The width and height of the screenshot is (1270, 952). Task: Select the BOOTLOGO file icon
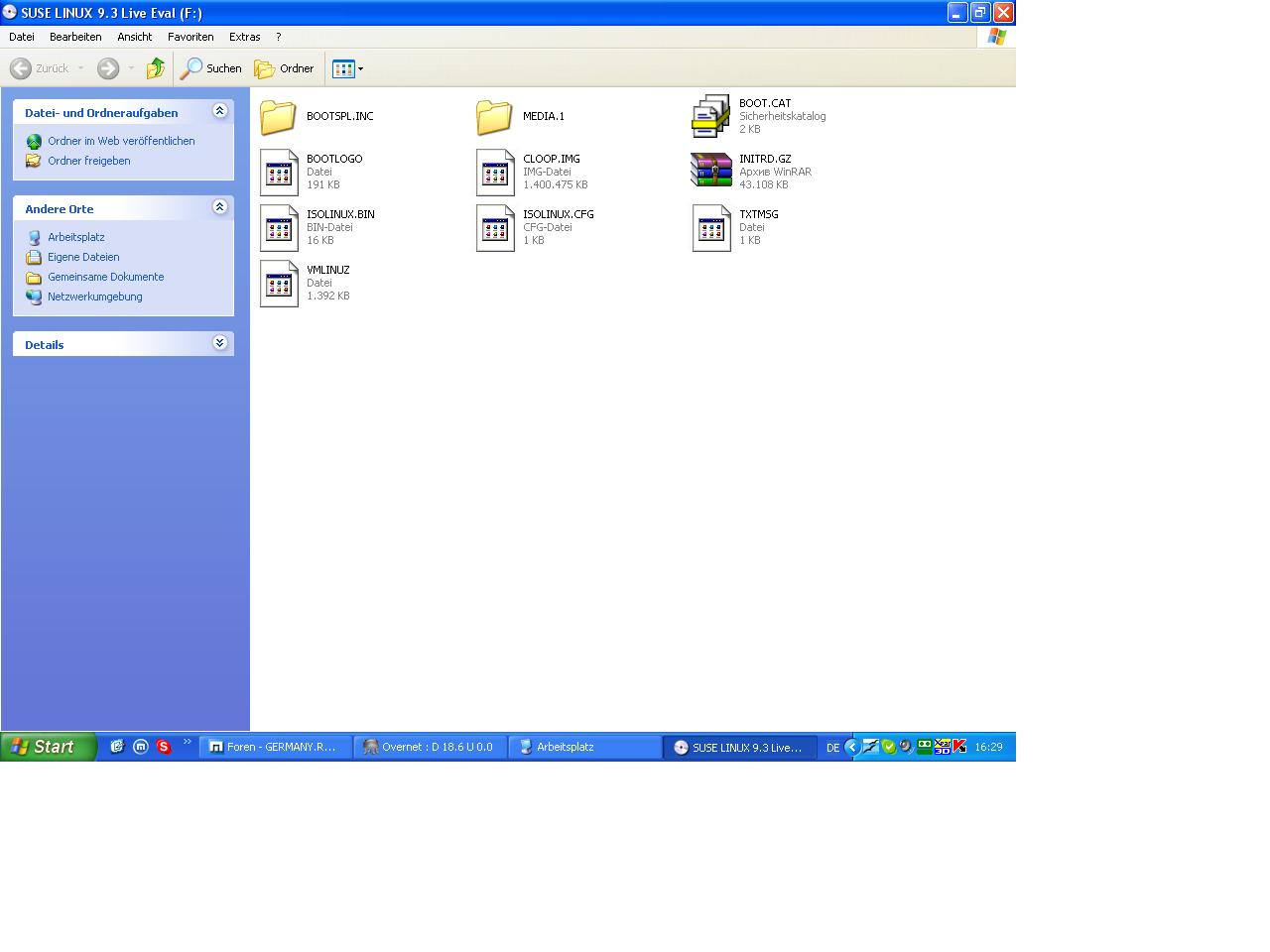[x=279, y=173]
